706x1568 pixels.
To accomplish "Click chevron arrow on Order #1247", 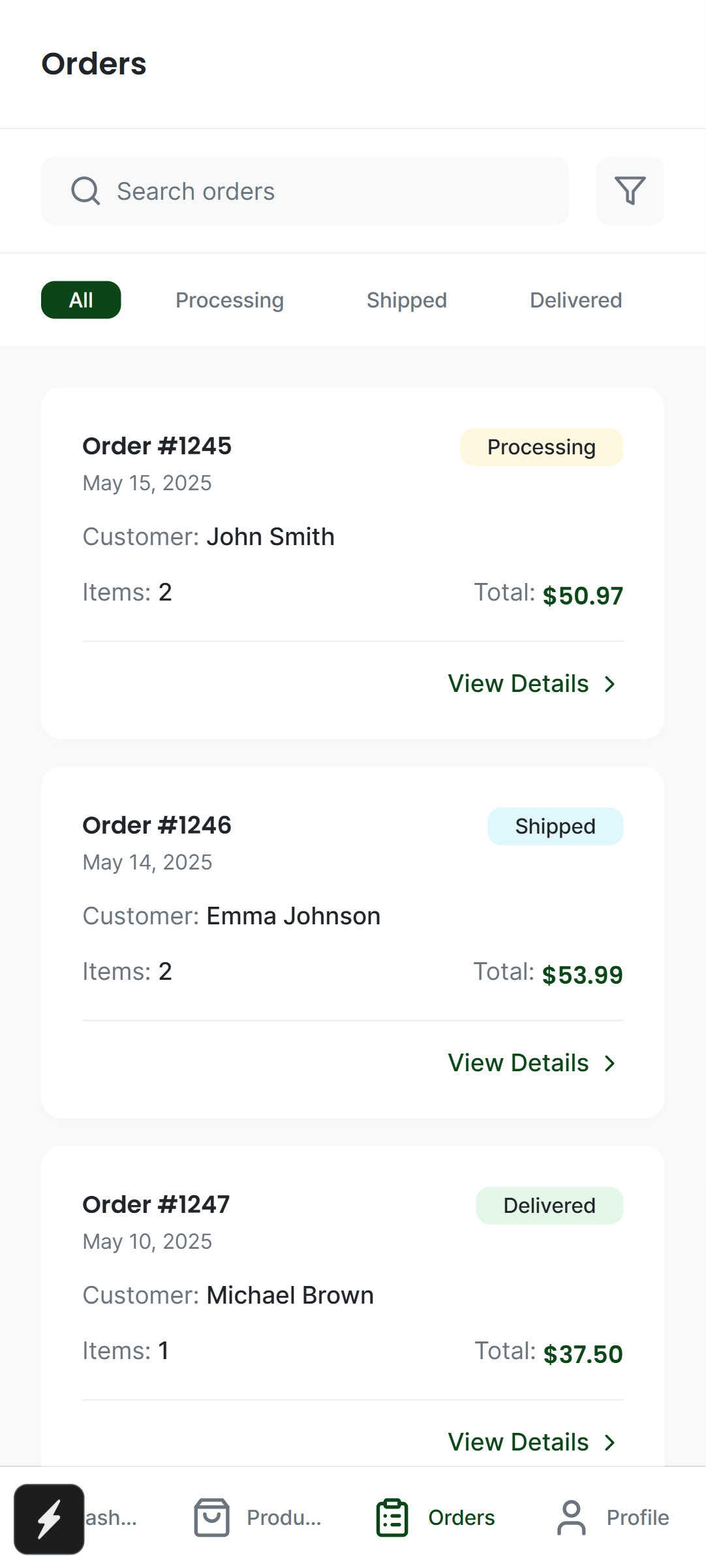I will (x=610, y=1443).
